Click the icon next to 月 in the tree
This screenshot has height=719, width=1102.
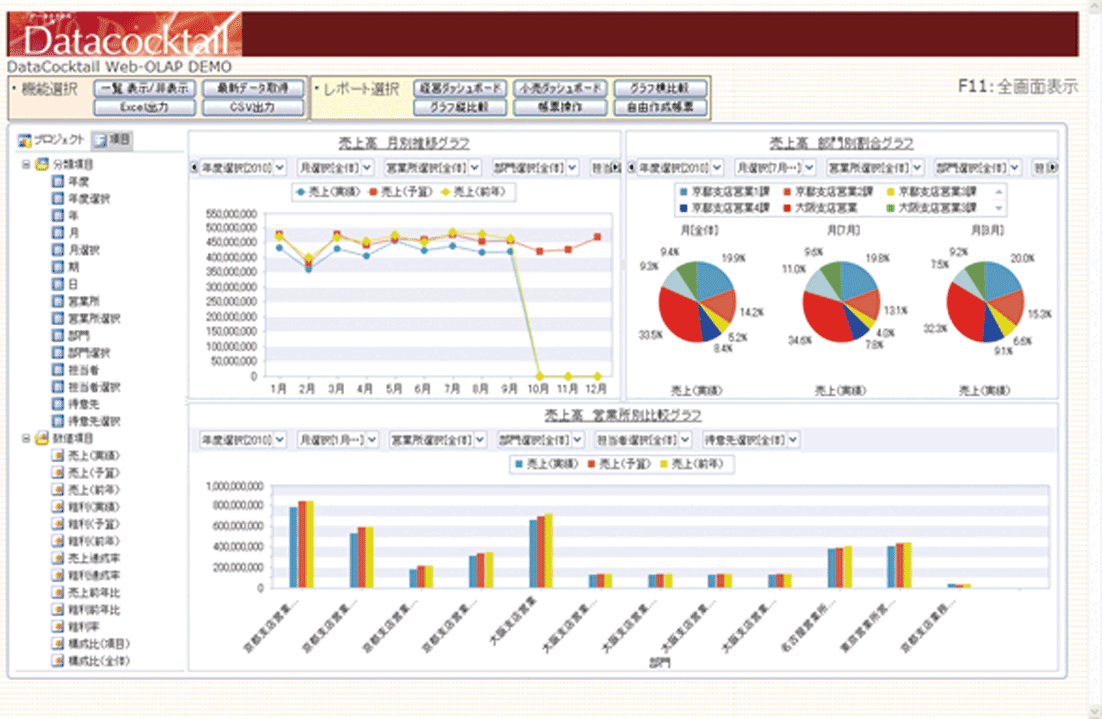pos(58,233)
